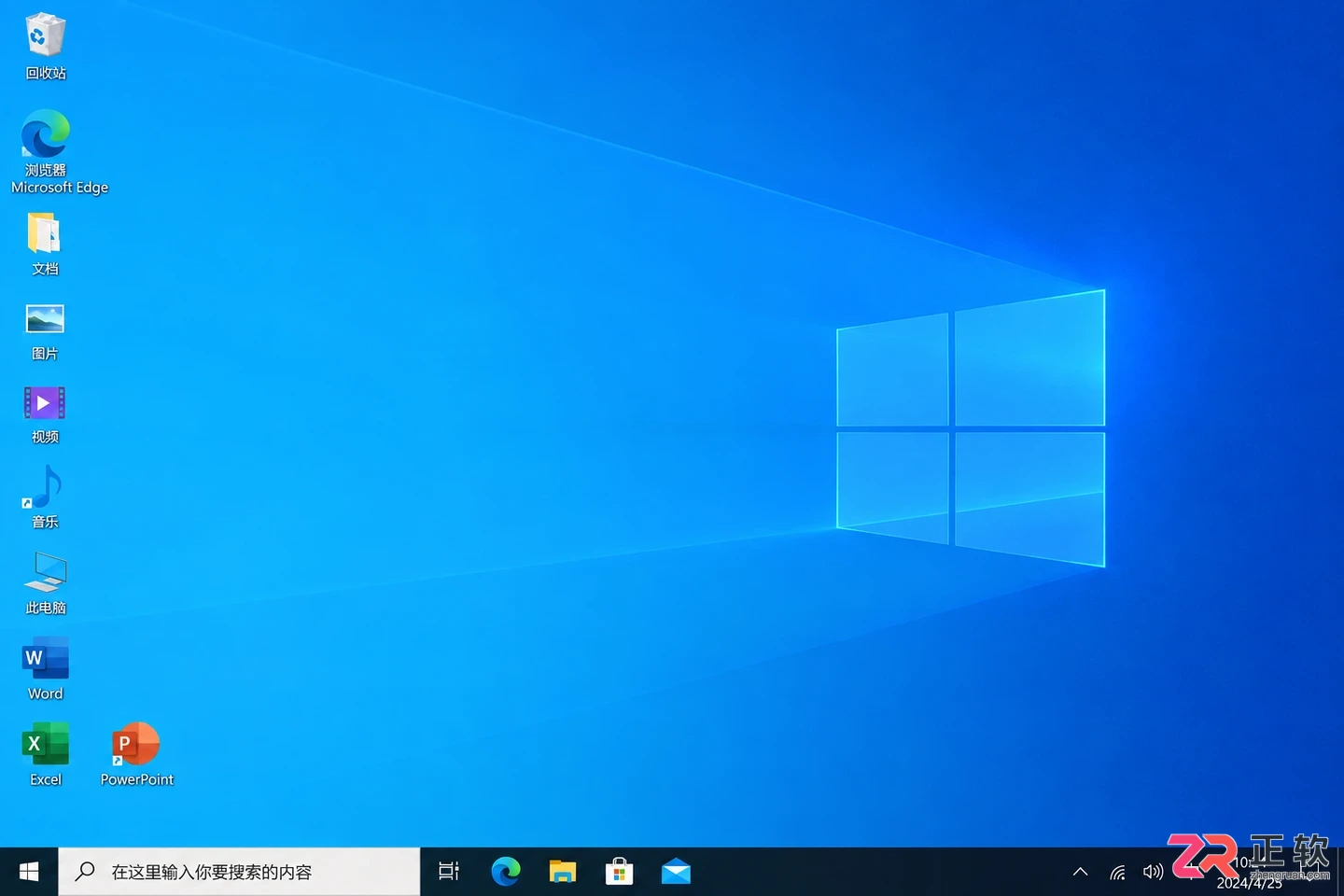This screenshot has height=896, width=1344.
Task: Open the volume speaker control
Action: click(1154, 872)
